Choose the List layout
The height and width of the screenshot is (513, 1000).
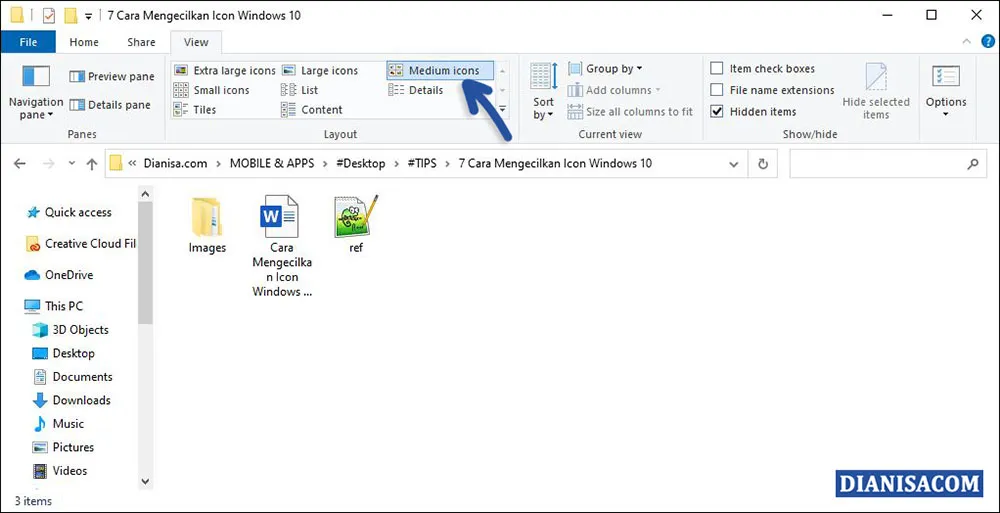pos(300,91)
